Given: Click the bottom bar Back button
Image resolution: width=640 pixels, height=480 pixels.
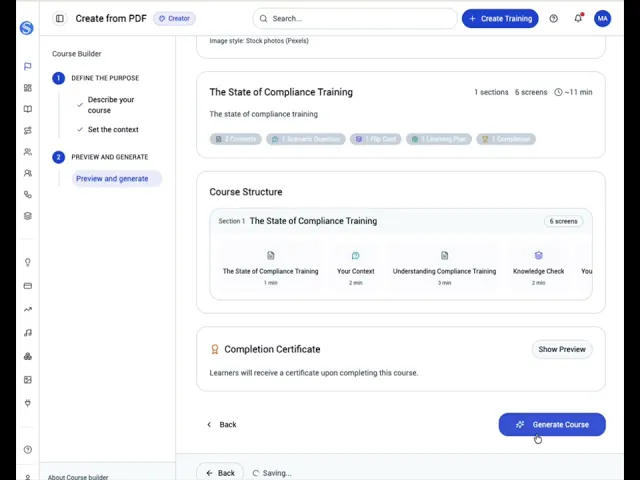Looking at the screenshot, I should point(220,473).
